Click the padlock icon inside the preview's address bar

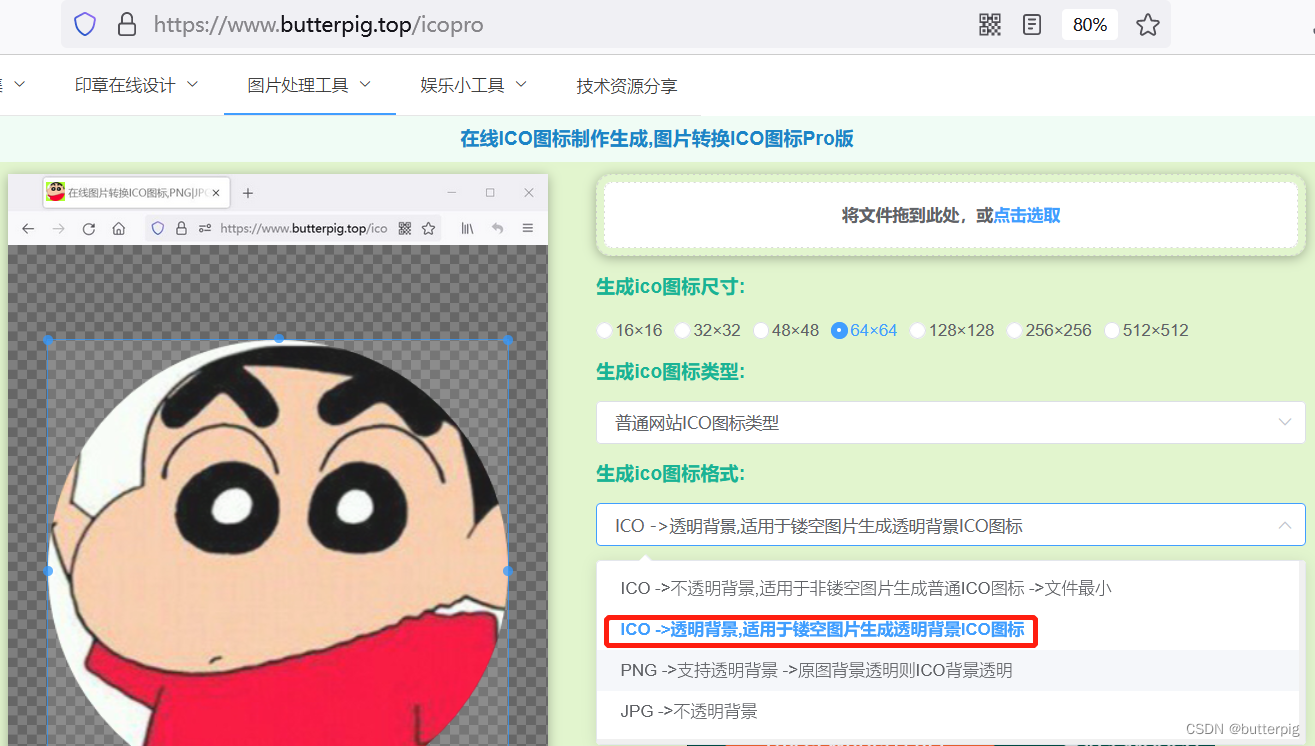tap(181, 228)
